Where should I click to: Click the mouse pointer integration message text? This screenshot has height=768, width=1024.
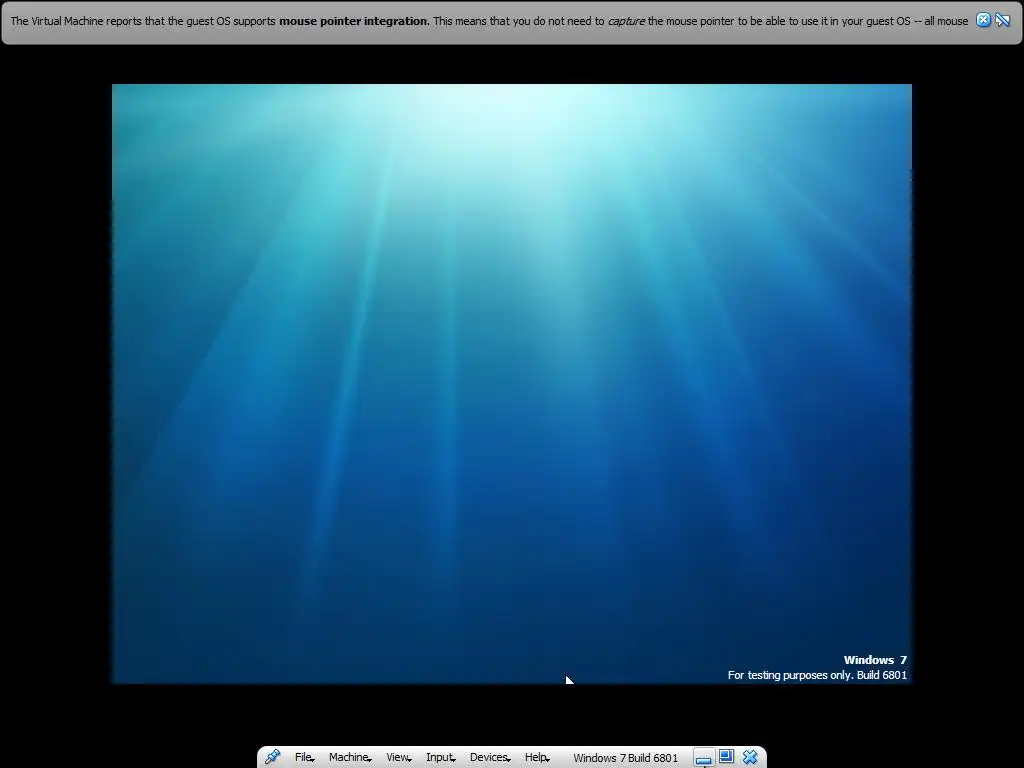[489, 21]
